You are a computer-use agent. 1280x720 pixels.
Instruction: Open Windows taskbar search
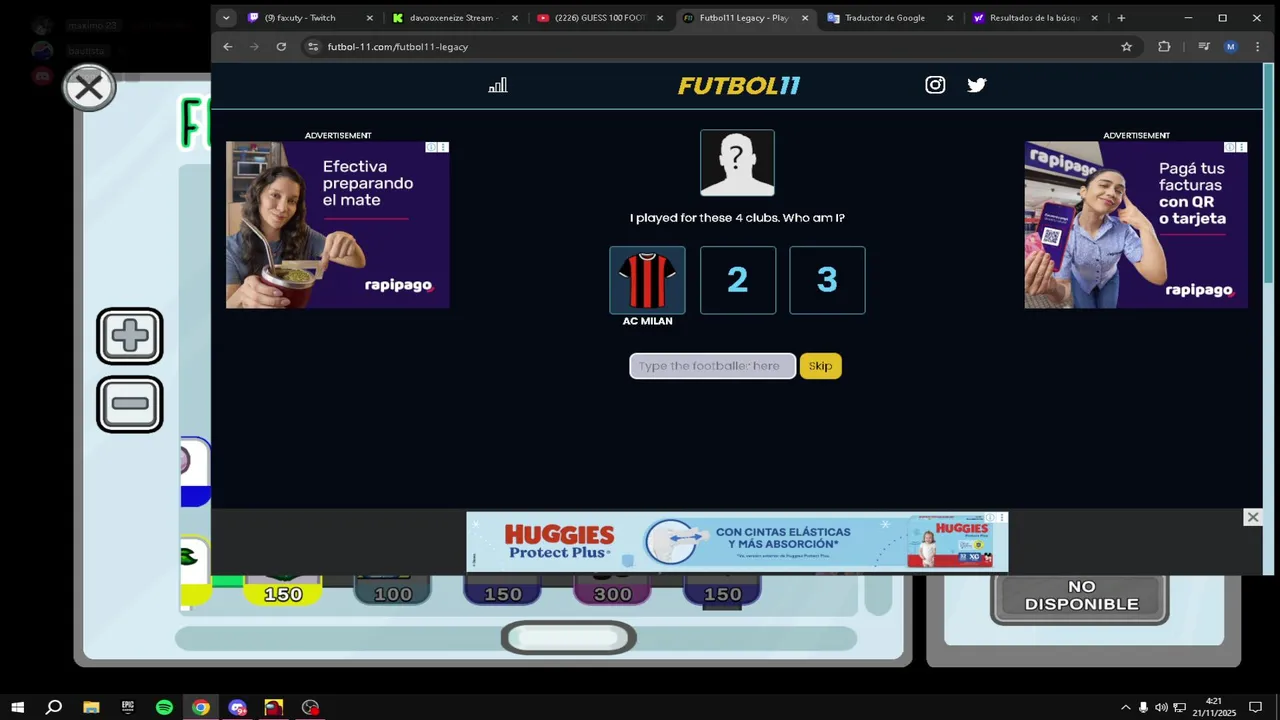[54, 707]
